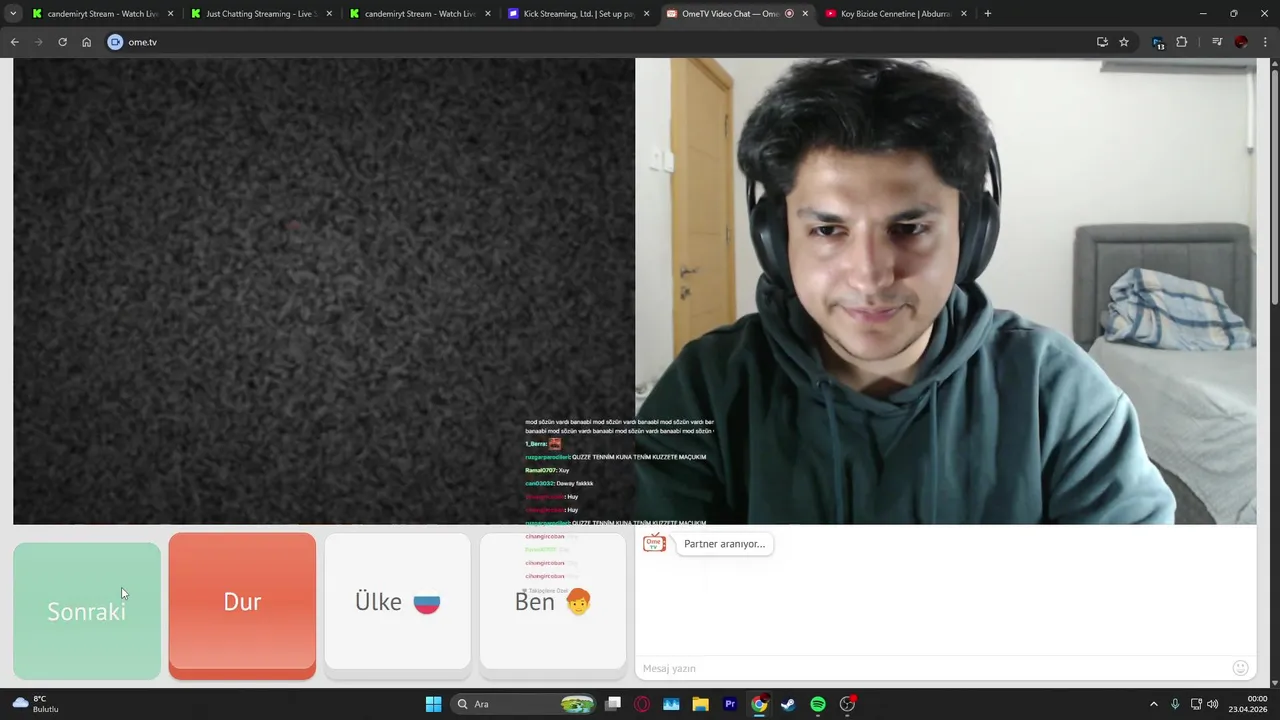Expand hidden system tray icons
The height and width of the screenshot is (720, 1280).
coord(1153,704)
